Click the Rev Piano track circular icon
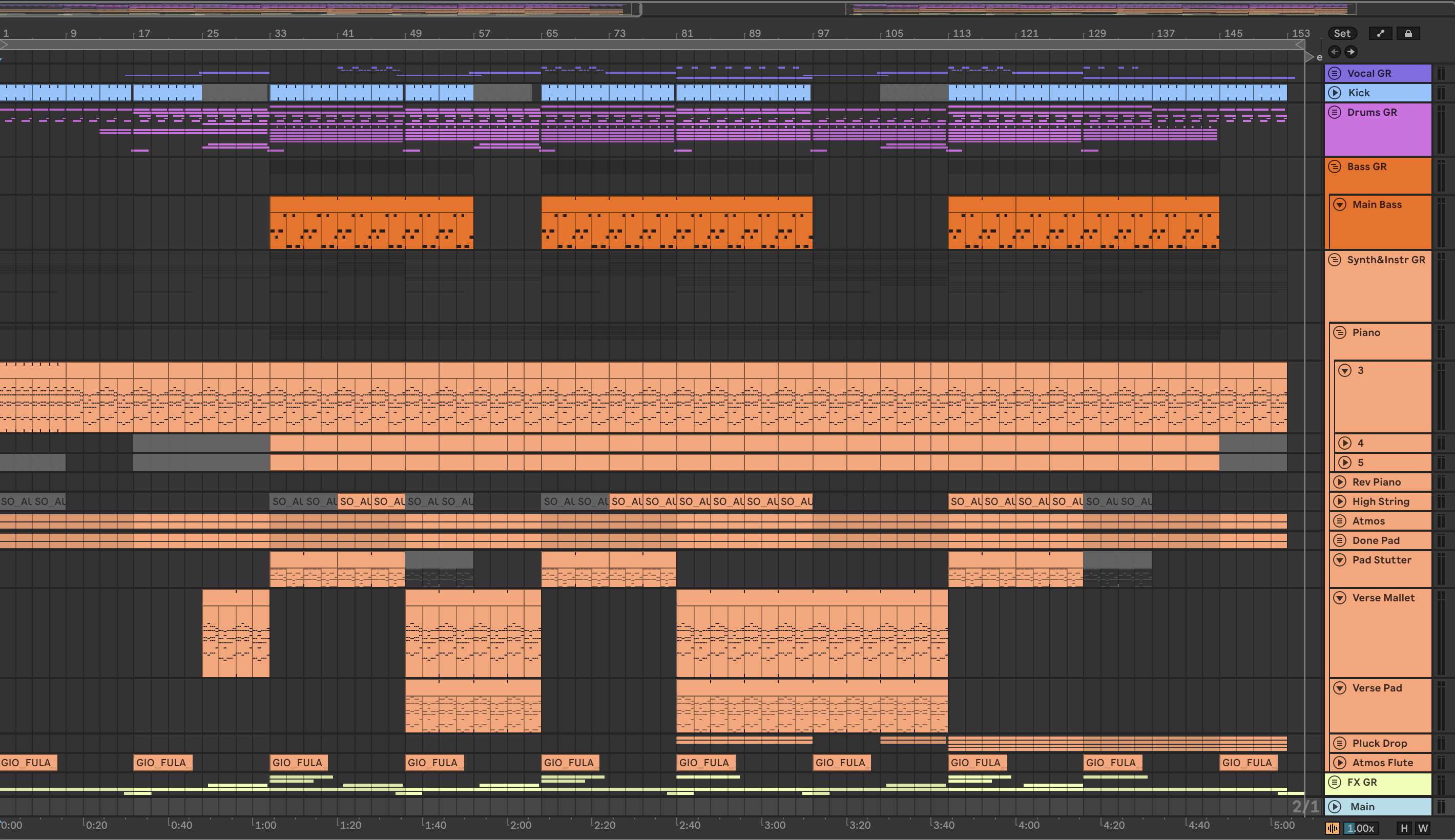This screenshot has height=840, width=1455. point(1340,482)
